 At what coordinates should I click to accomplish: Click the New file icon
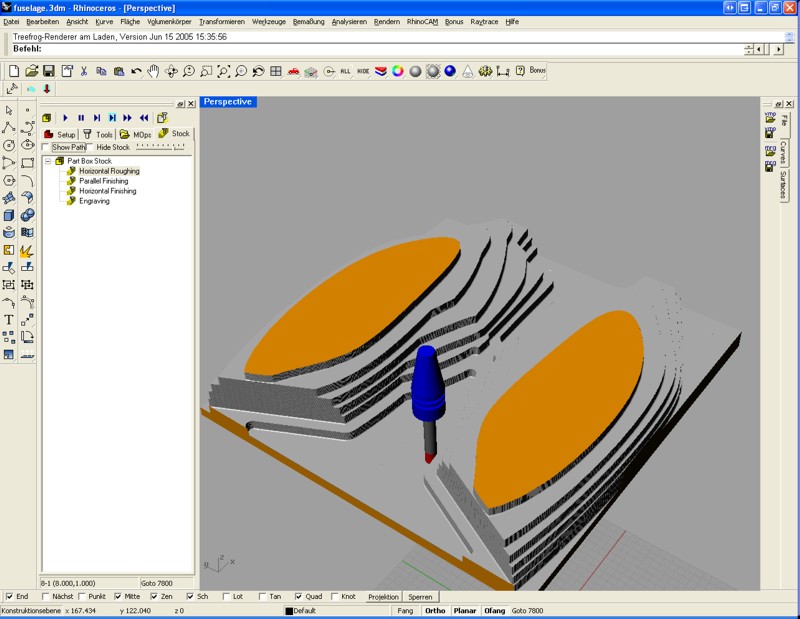coord(14,71)
